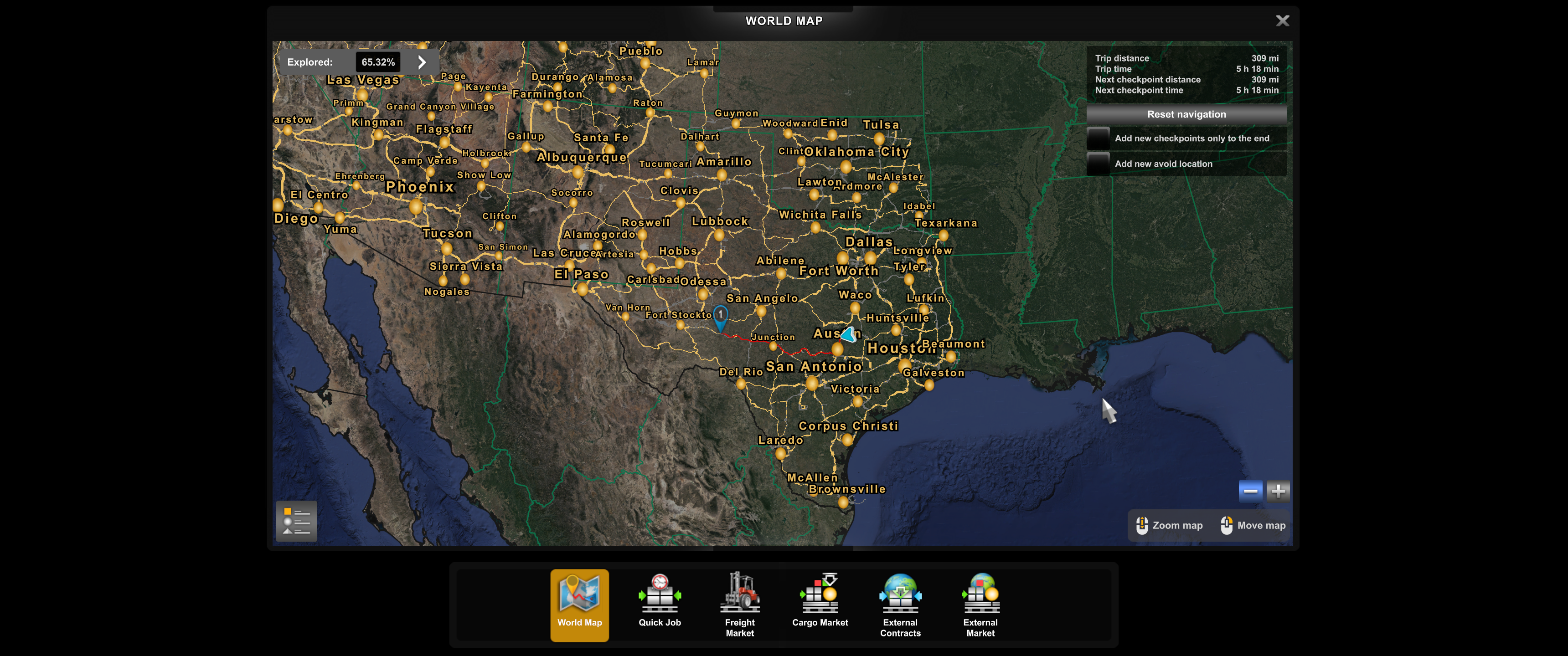This screenshot has width=1568, height=656.
Task: Enable add new checkpoints only to the end
Action: pos(1098,139)
